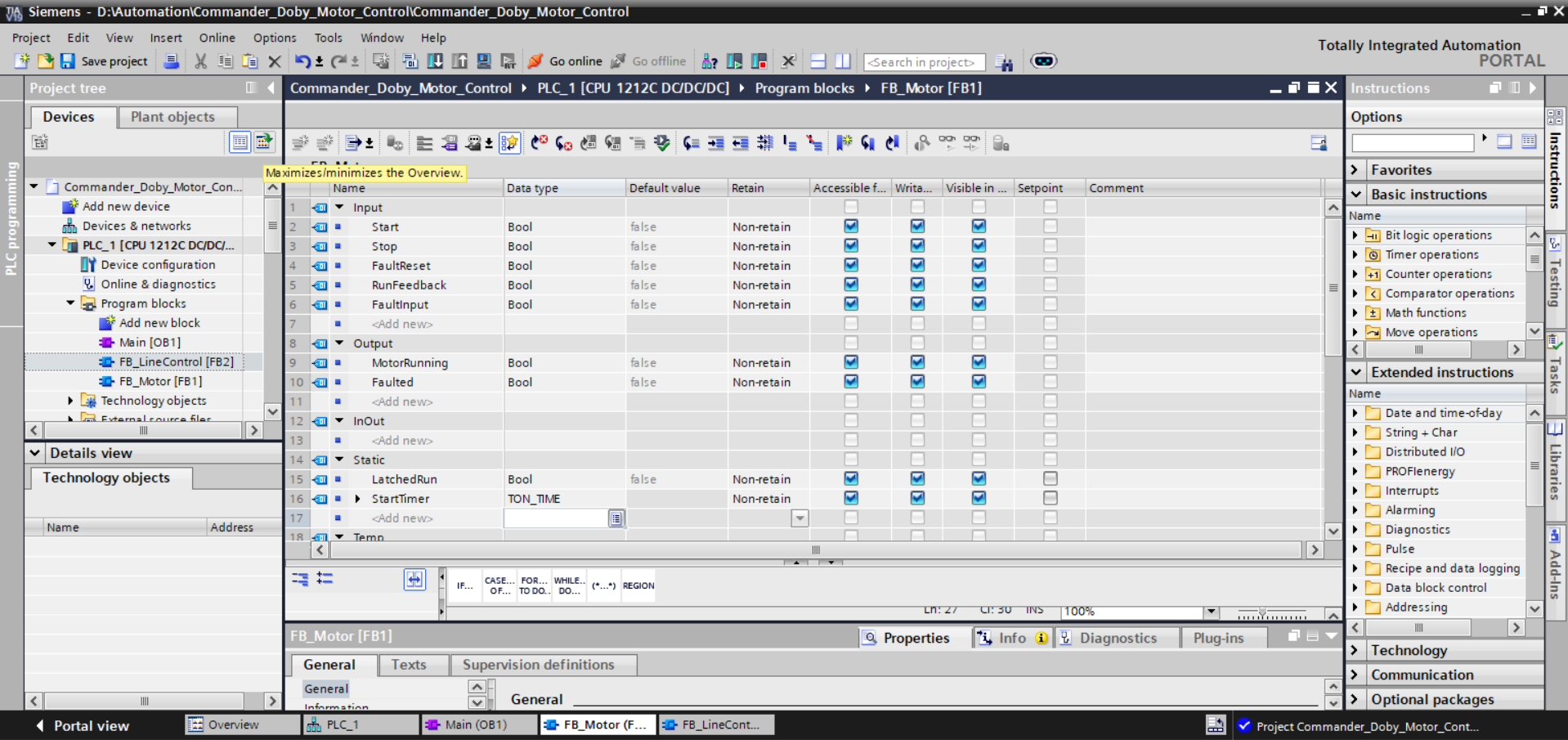This screenshot has width=1568, height=740.
Task: Open an existing project with the folder icon
Action: (x=45, y=61)
